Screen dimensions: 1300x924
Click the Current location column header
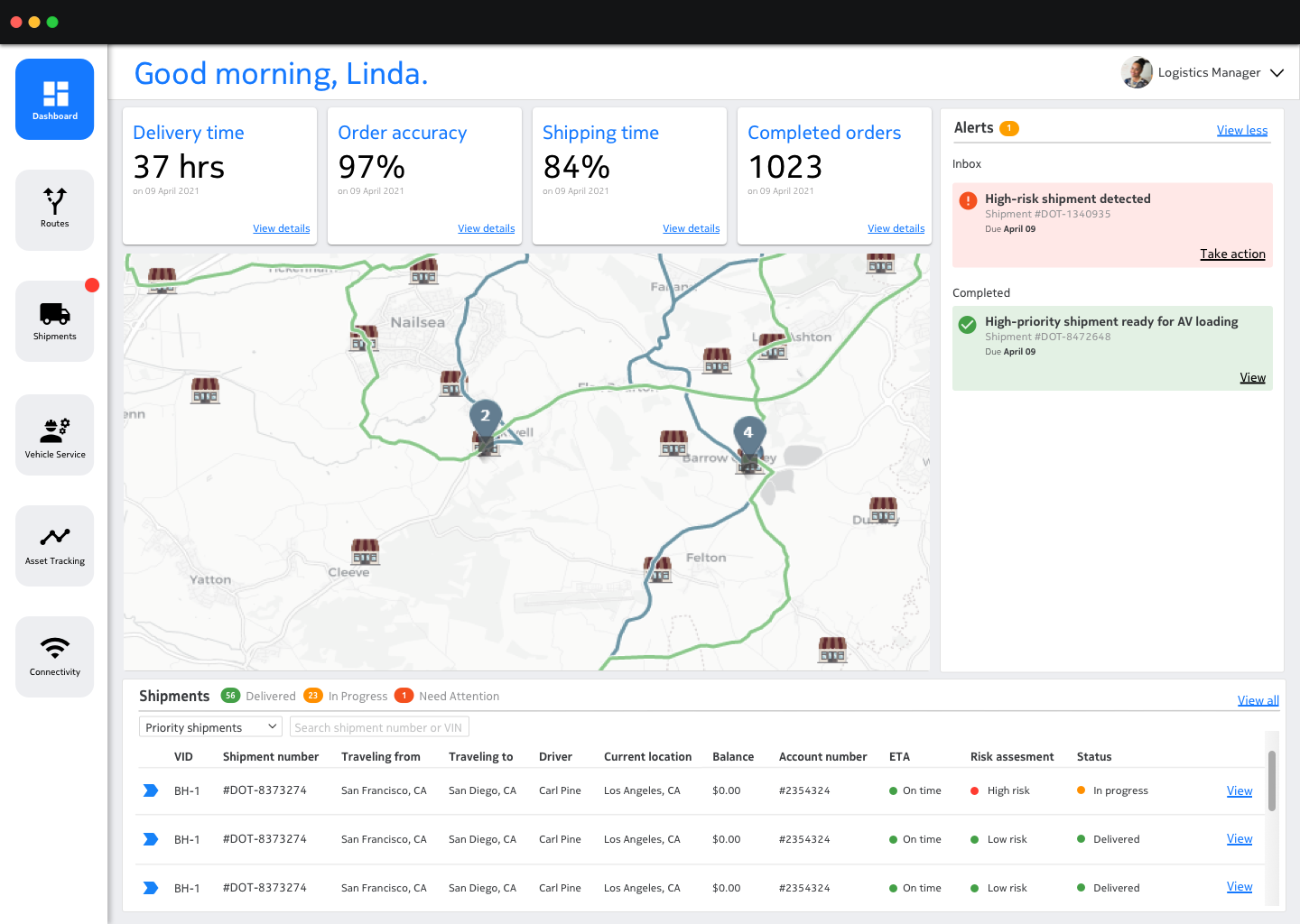pos(647,757)
